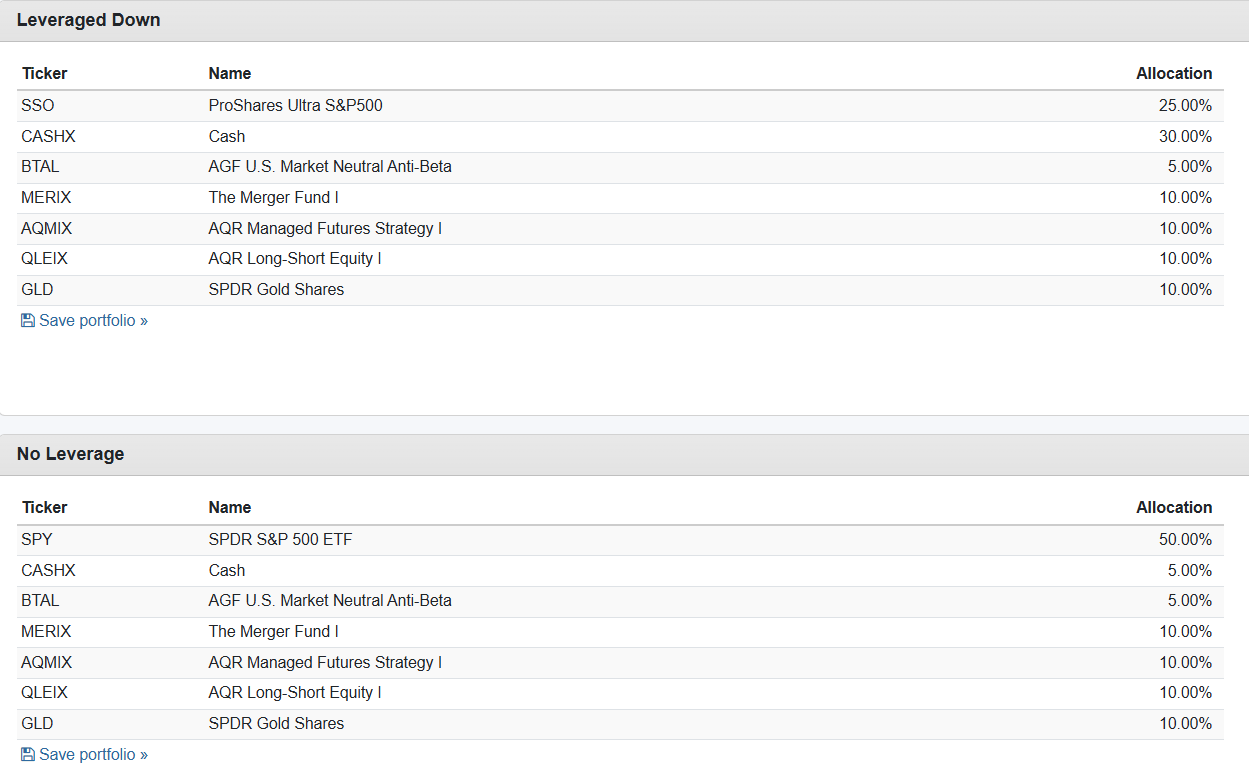Click the BTAL 5.00% allocation in Leveraged Down

(x=1189, y=166)
